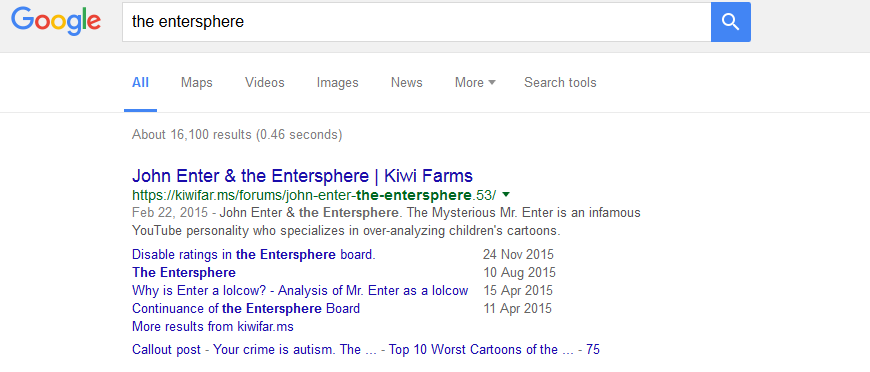The width and height of the screenshot is (870, 372).
Task: Open the Google logo homepage
Action: tap(56, 22)
